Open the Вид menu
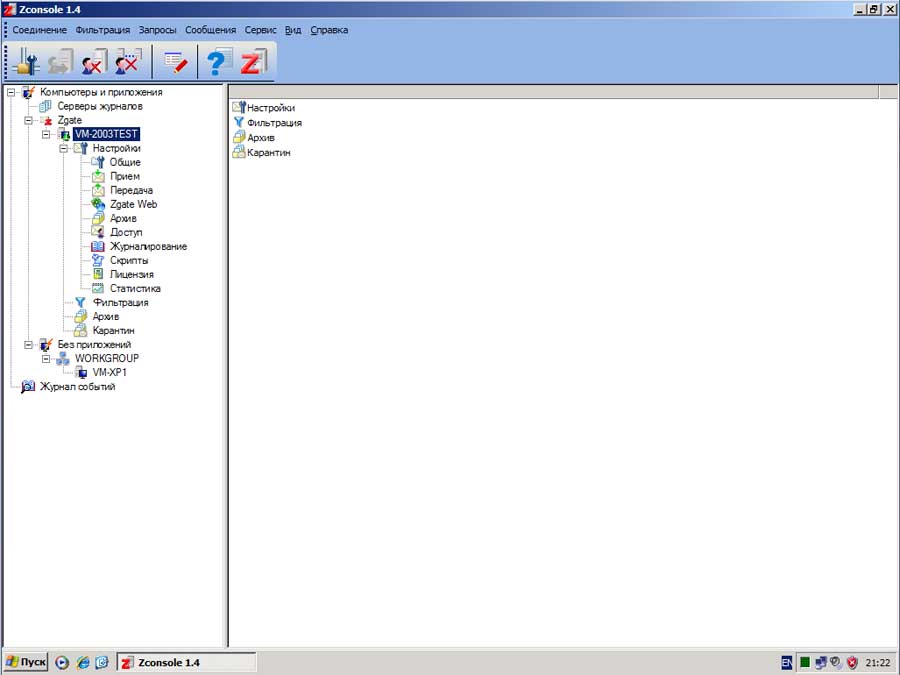900x675 pixels. pyautogui.click(x=293, y=30)
